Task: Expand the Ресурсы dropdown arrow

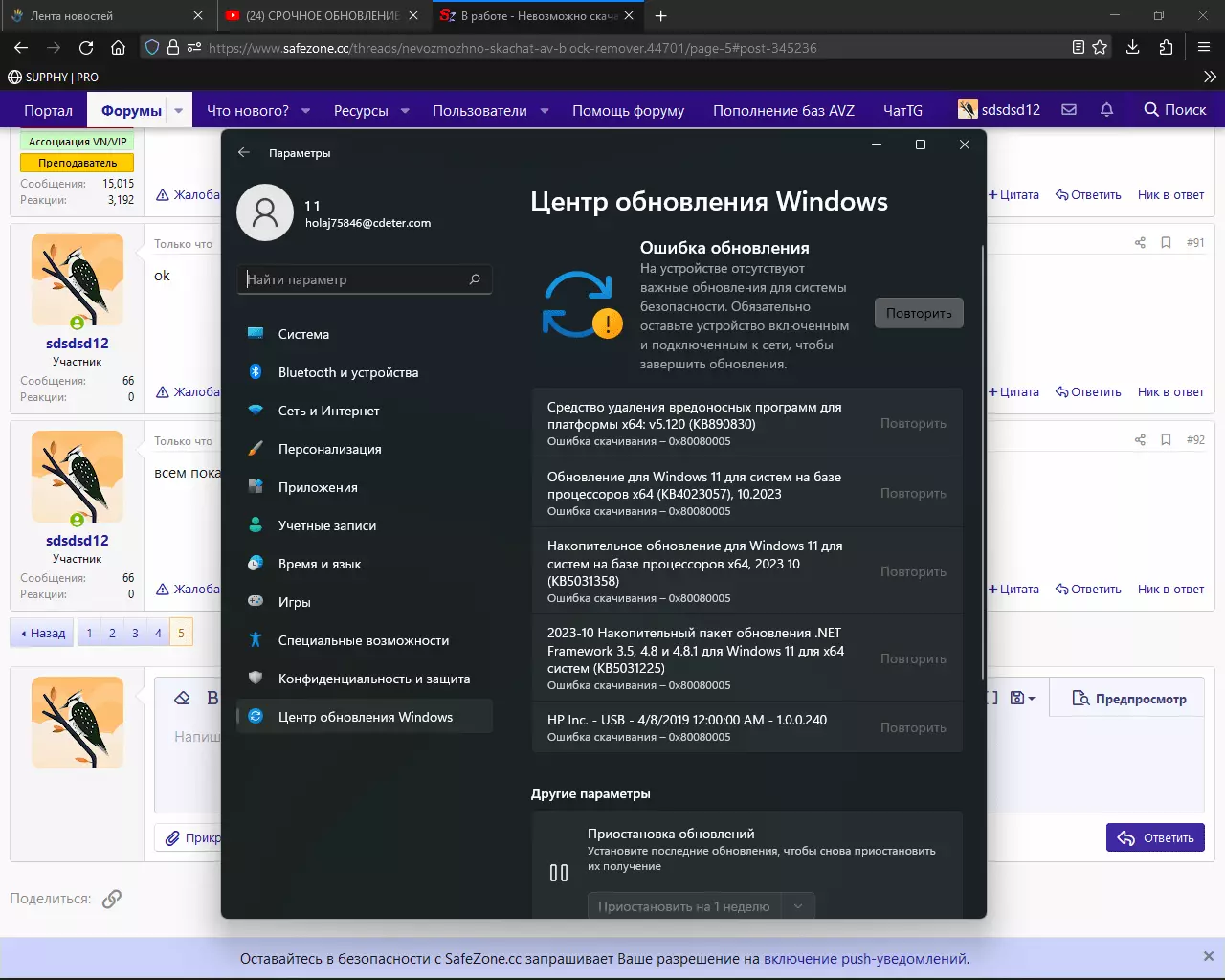Action: (405, 110)
